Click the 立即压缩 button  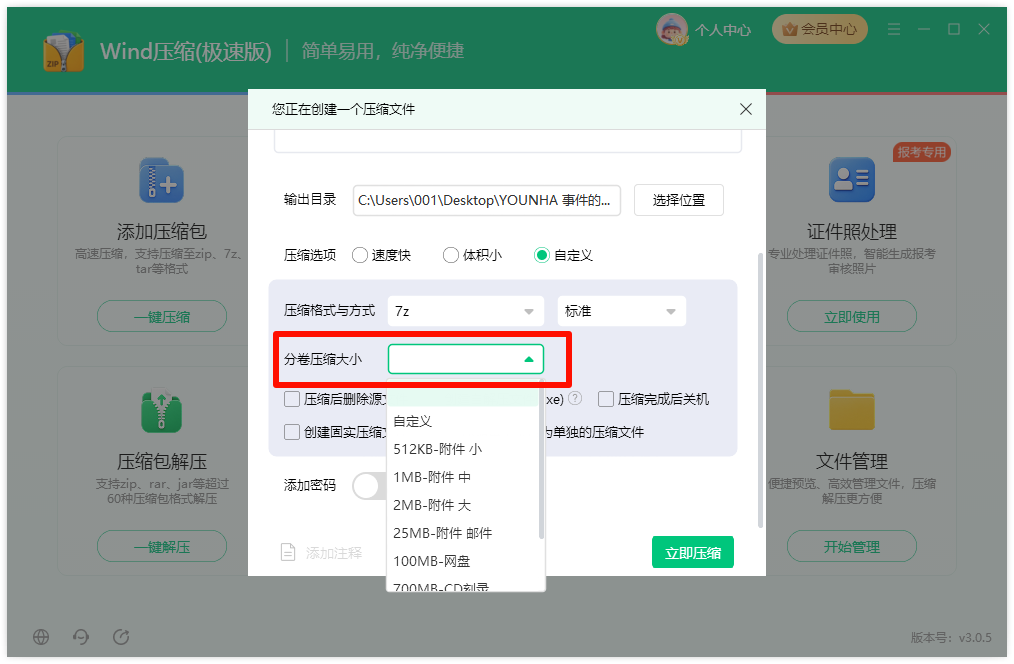tap(693, 553)
